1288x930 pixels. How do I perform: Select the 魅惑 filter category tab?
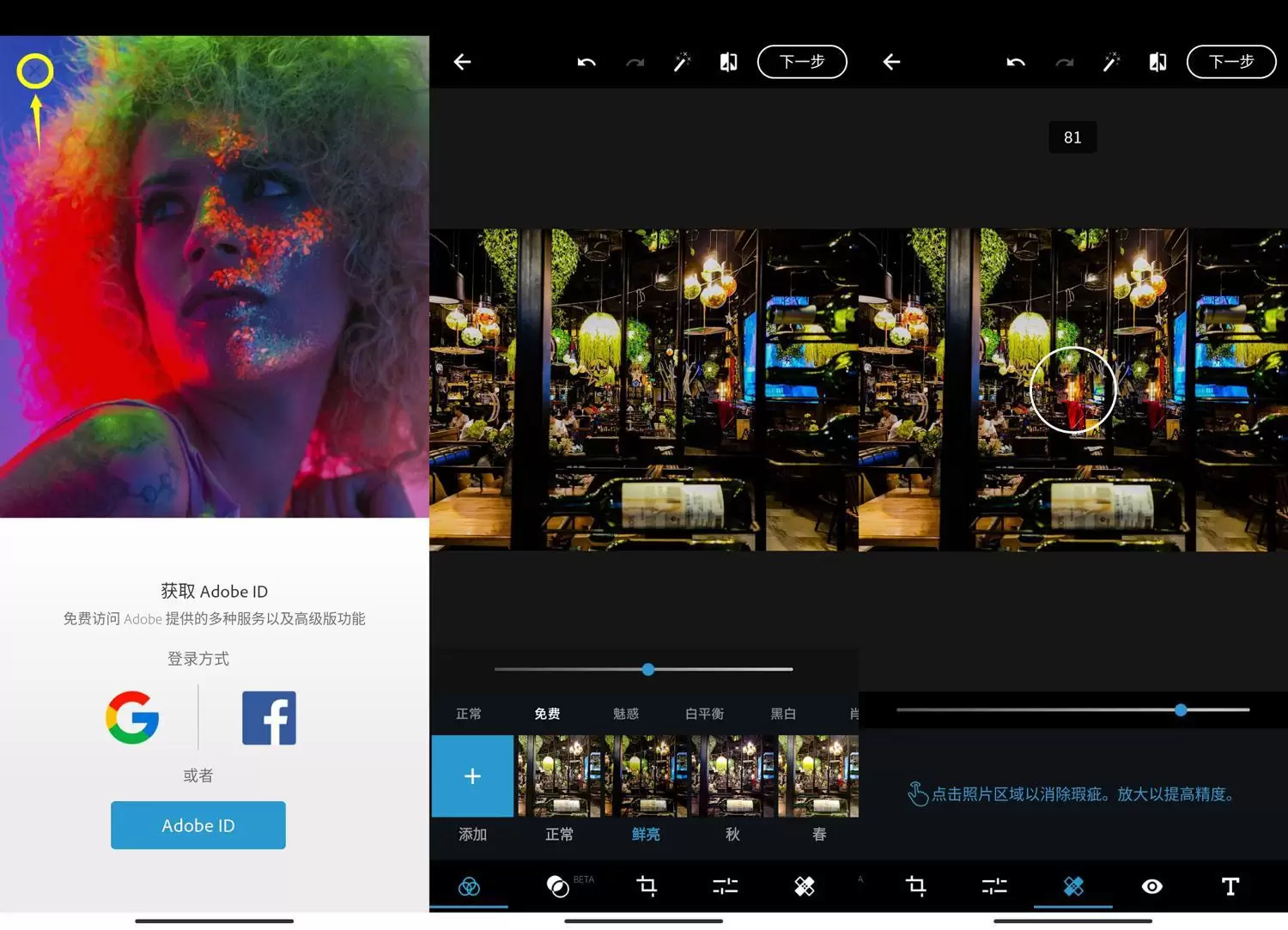[626, 714]
